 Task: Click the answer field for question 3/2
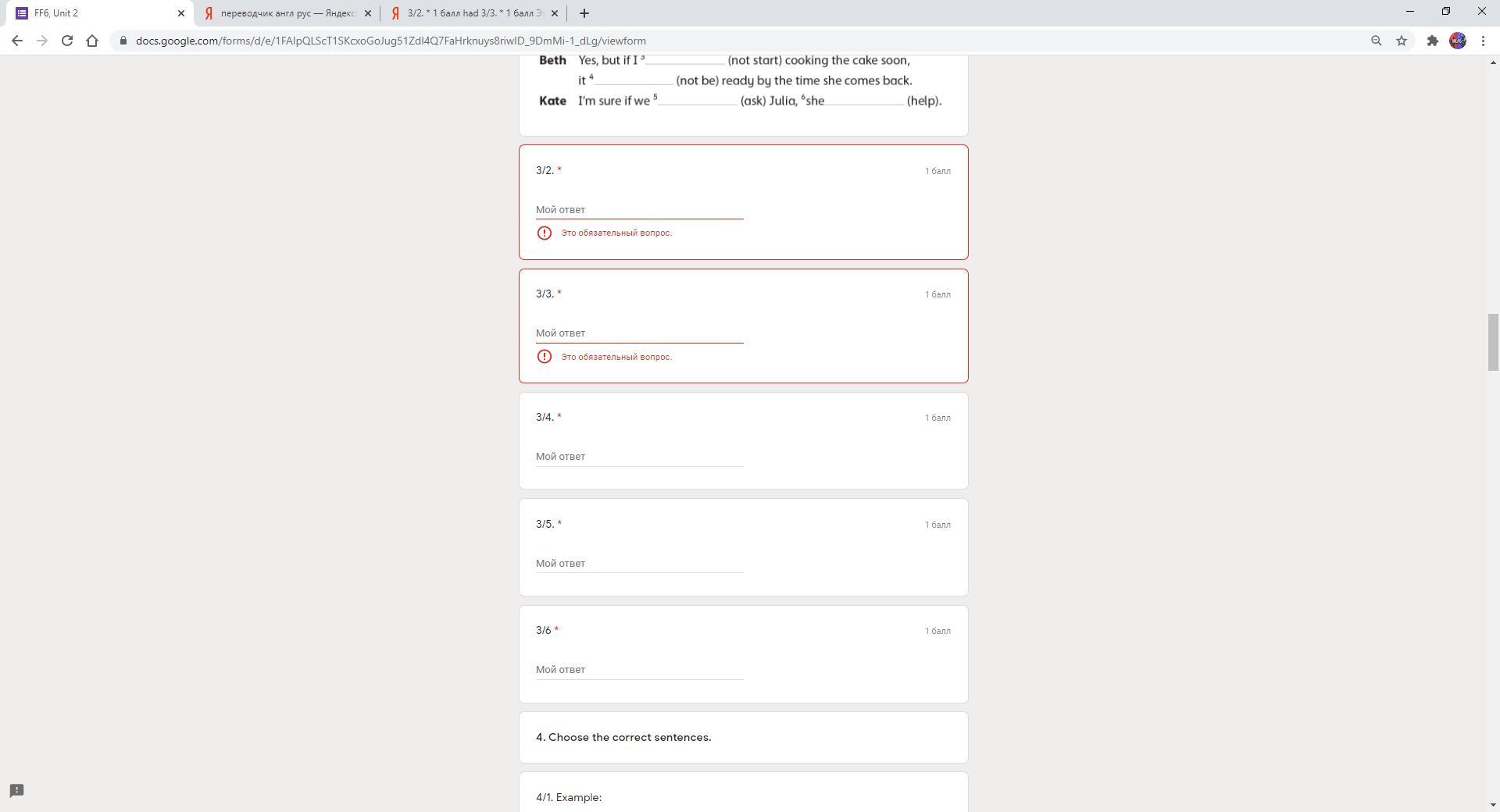tap(639, 210)
